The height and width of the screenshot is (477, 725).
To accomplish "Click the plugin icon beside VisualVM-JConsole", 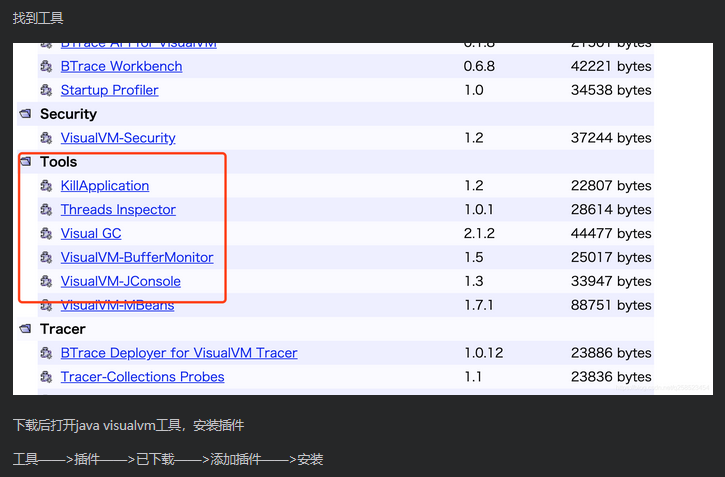I will point(46,281).
